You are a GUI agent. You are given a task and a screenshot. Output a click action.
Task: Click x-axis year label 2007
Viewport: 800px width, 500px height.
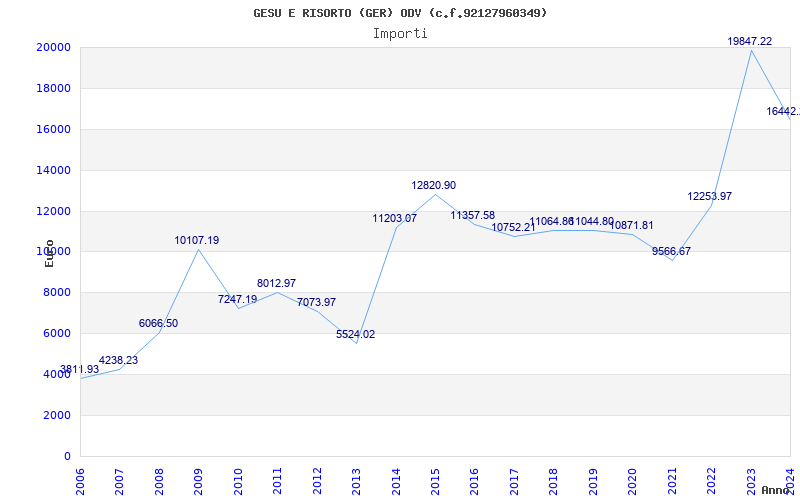[120, 481]
